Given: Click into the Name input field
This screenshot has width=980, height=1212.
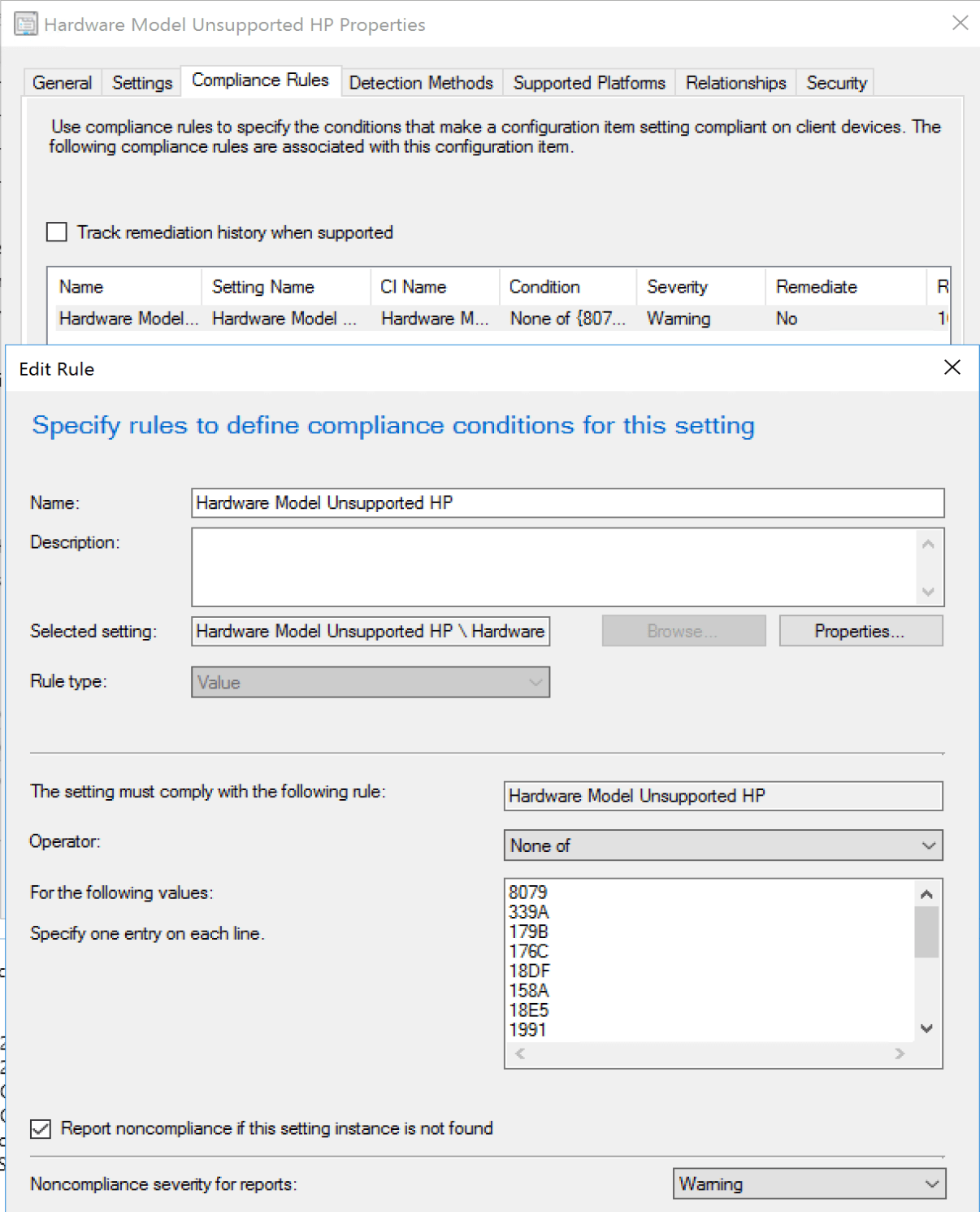Looking at the screenshot, I should point(567,503).
